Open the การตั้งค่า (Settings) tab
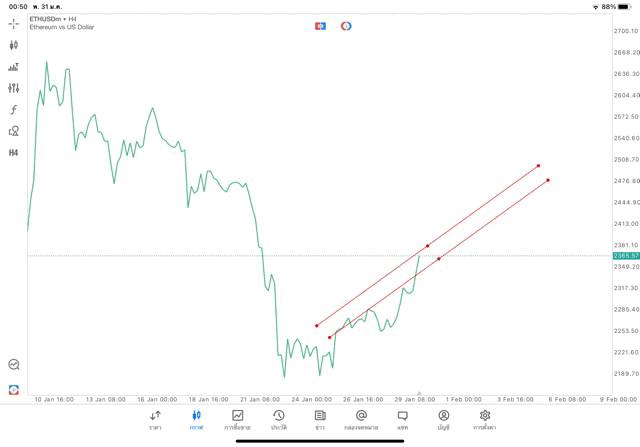The height and width of the screenshot is (447, 640). pyautogui.click(x=485, y=420)
